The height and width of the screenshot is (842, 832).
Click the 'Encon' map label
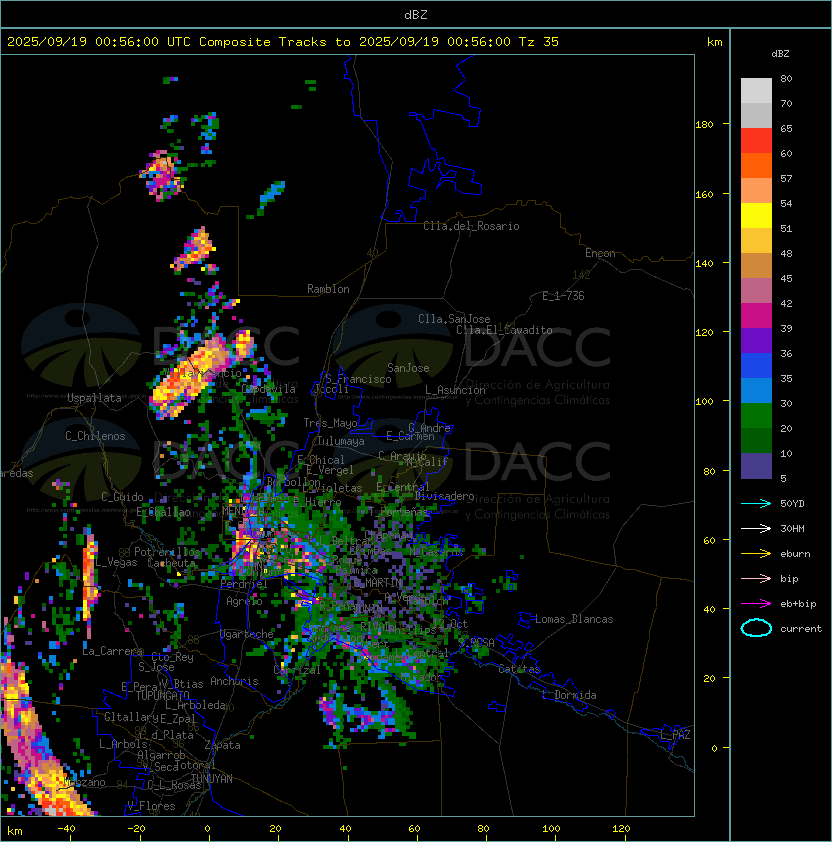coord(600,253)
